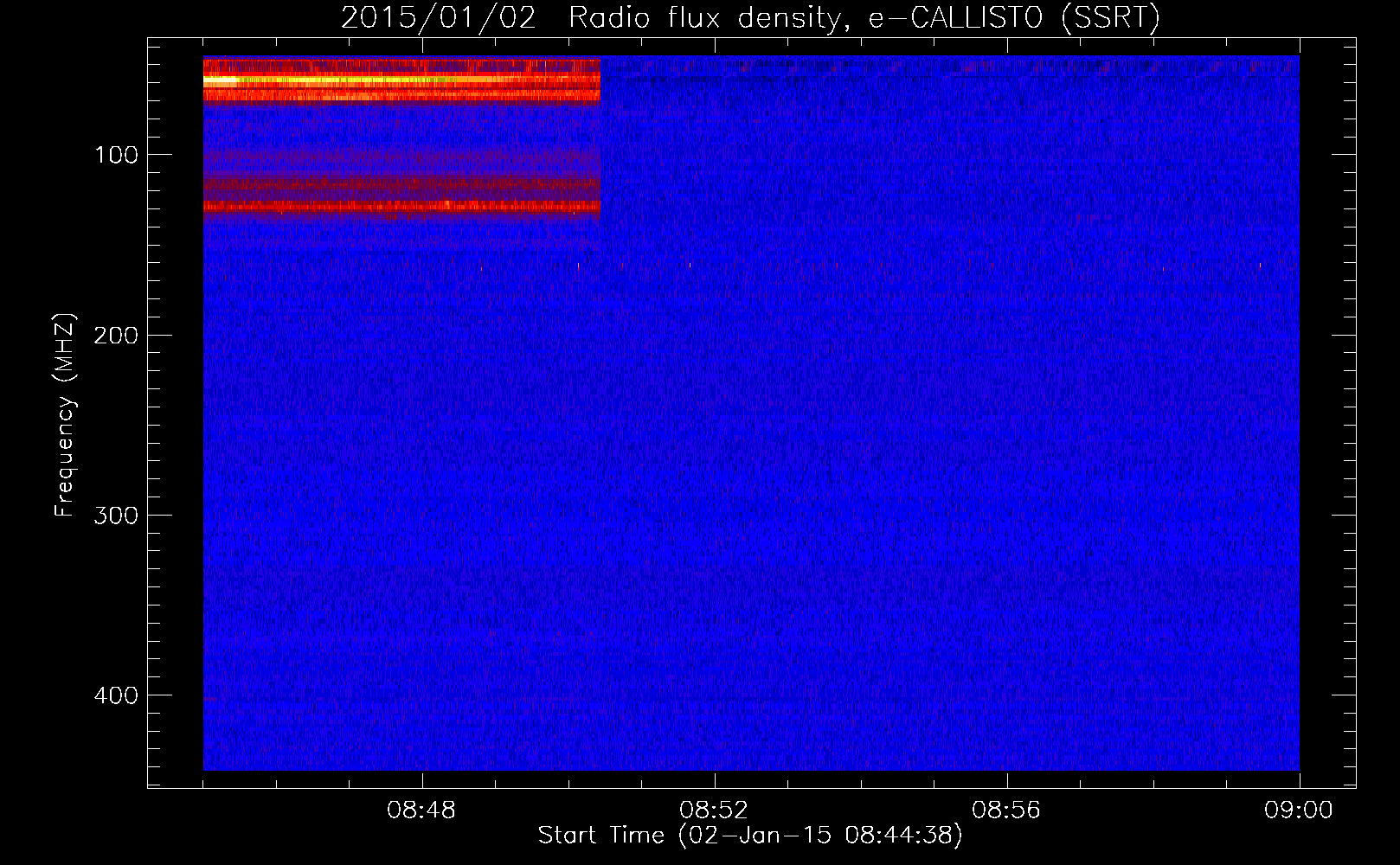The image size is (1400, 865).
Task: Click the 'Frequency (MHZ)' axis label
Action: 64,415
